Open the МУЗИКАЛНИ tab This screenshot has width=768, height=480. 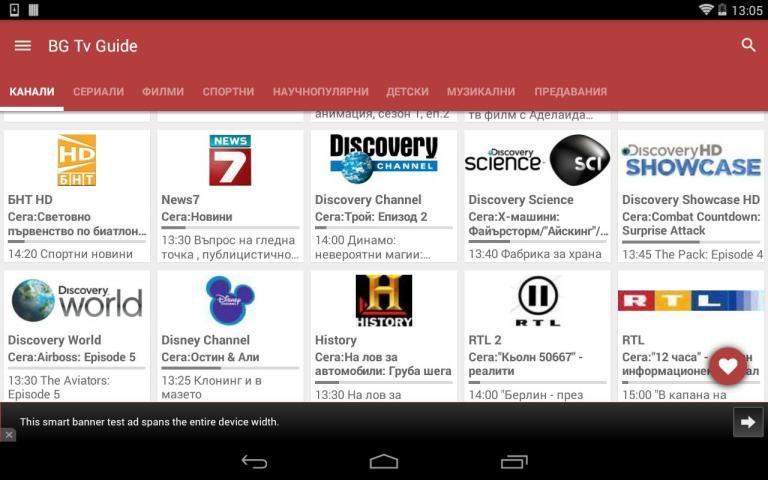(x=481, y=92)
